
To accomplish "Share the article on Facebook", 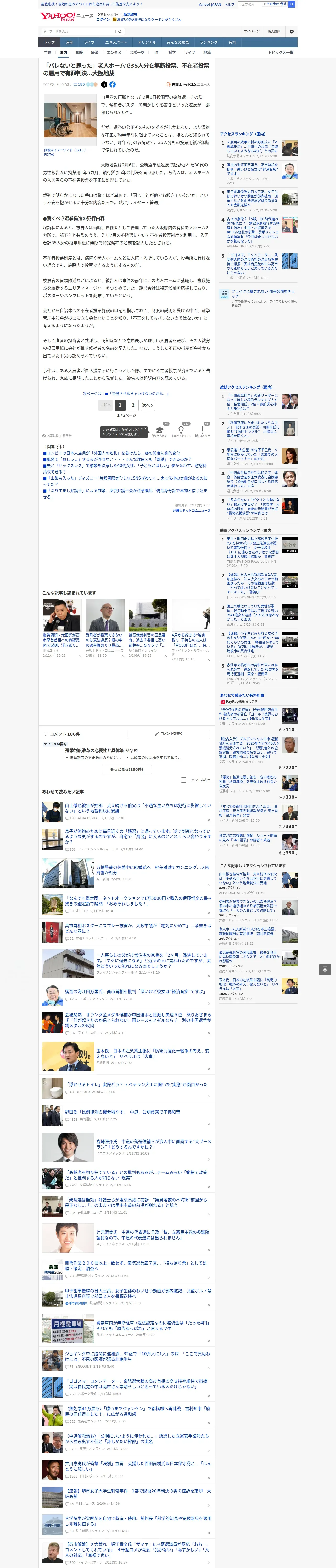I will point(112,85).
